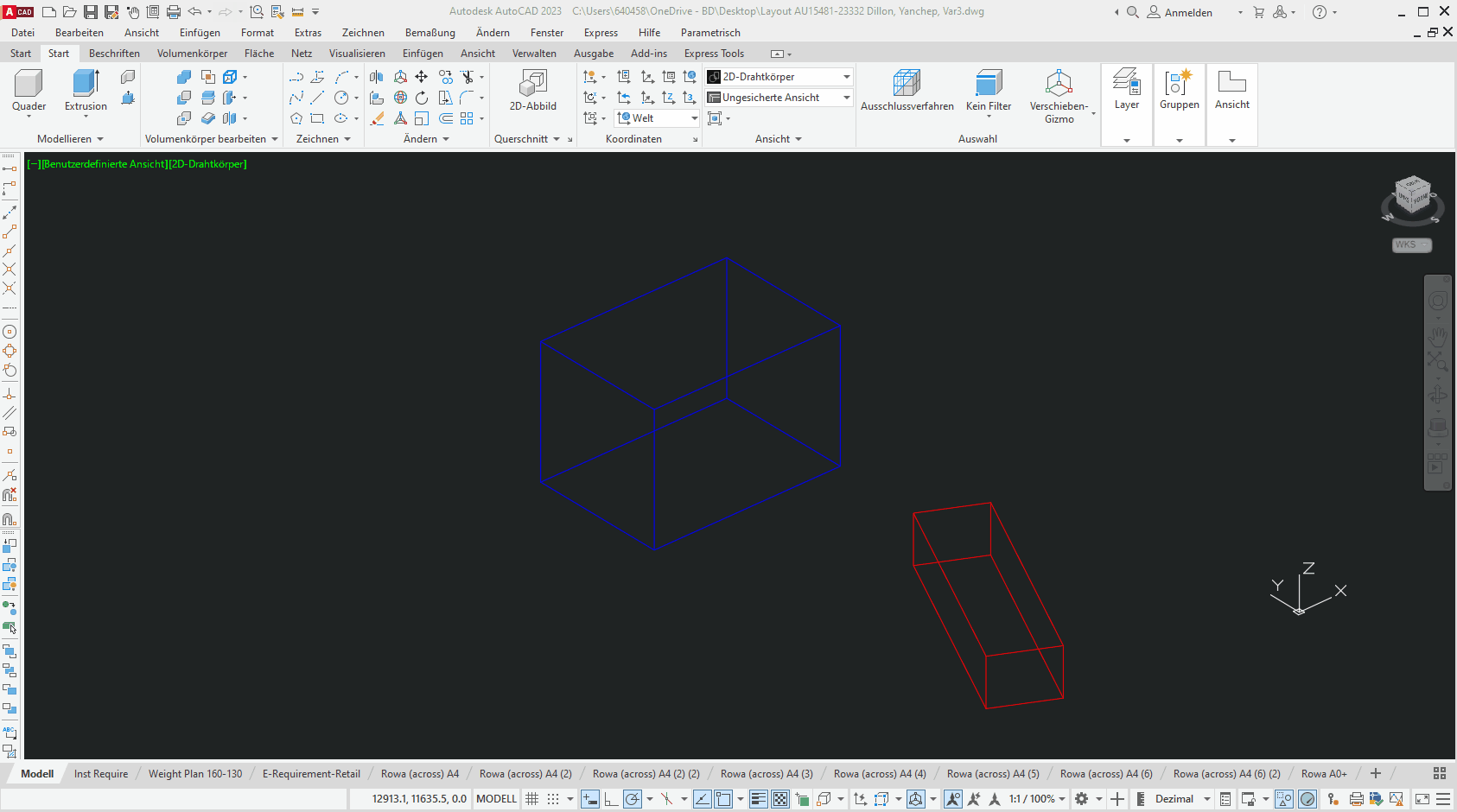Activate the Move tool in Ändern panel
Image resolution: width=1457 pixels, height=812 pixels.
[x=422, y=77]
